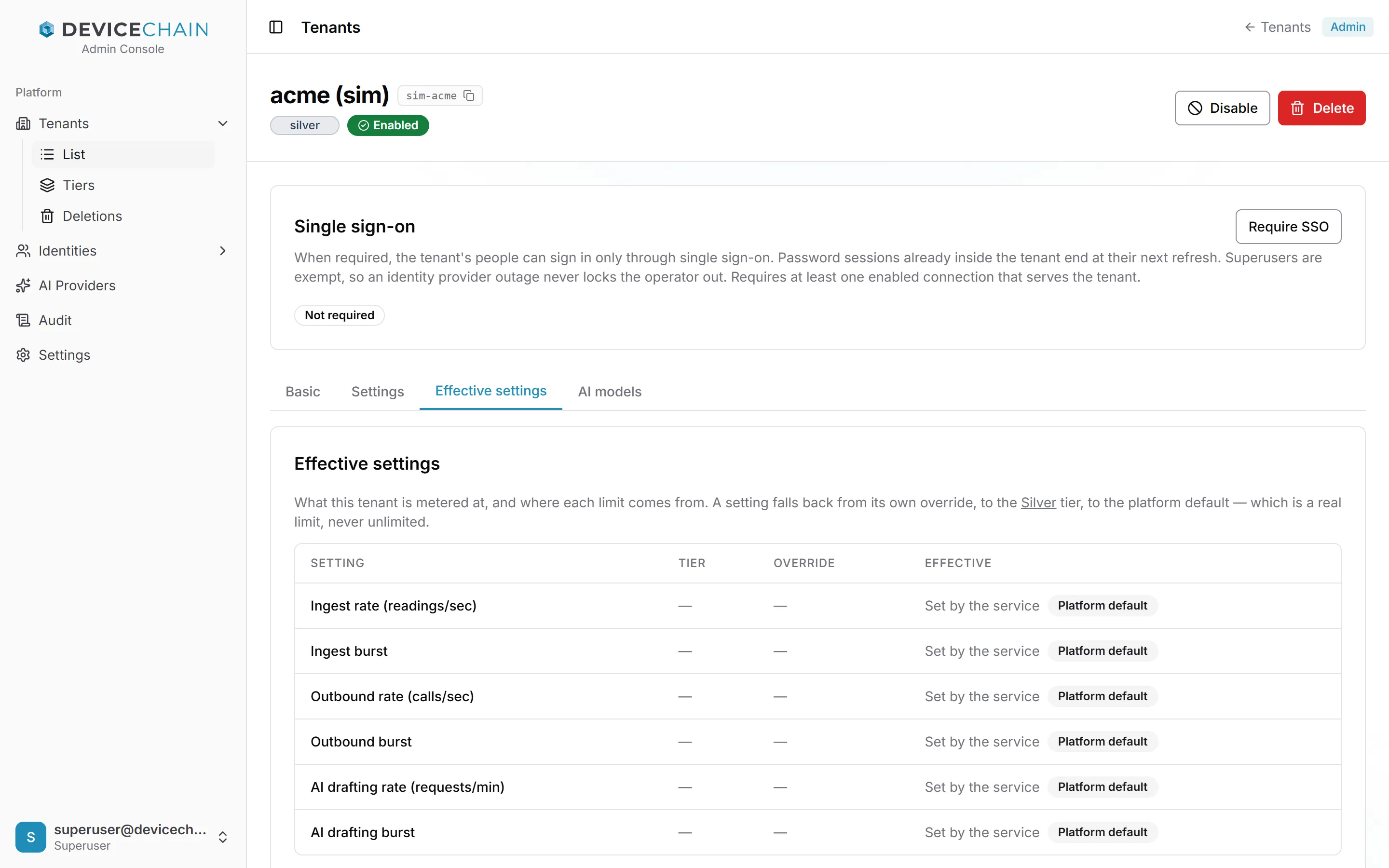The image size is (1389, 868).
Task: Open the superuser account menu
Action: point(123,837)
